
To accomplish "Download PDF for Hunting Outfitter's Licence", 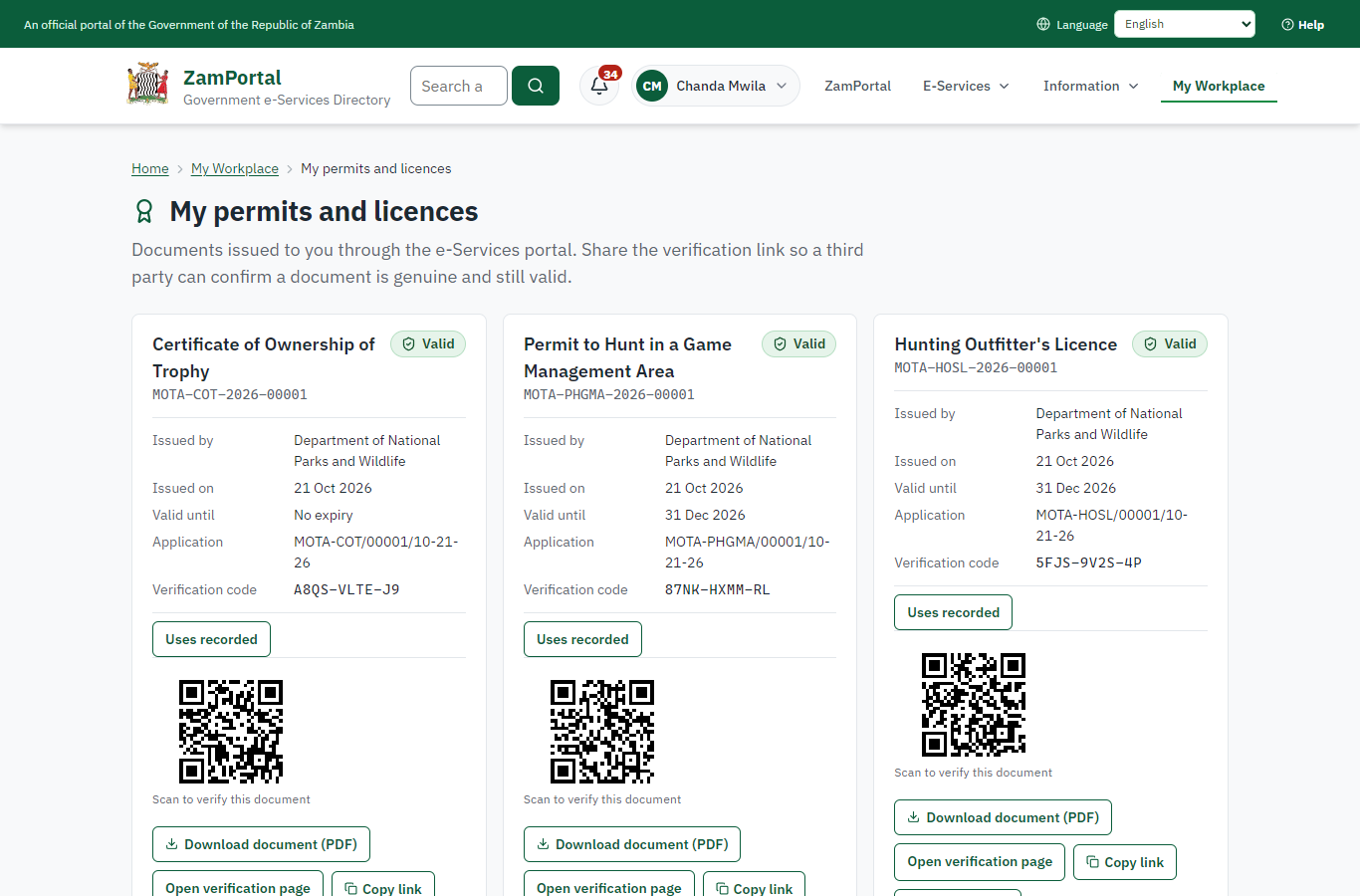I will [1003, 817].
